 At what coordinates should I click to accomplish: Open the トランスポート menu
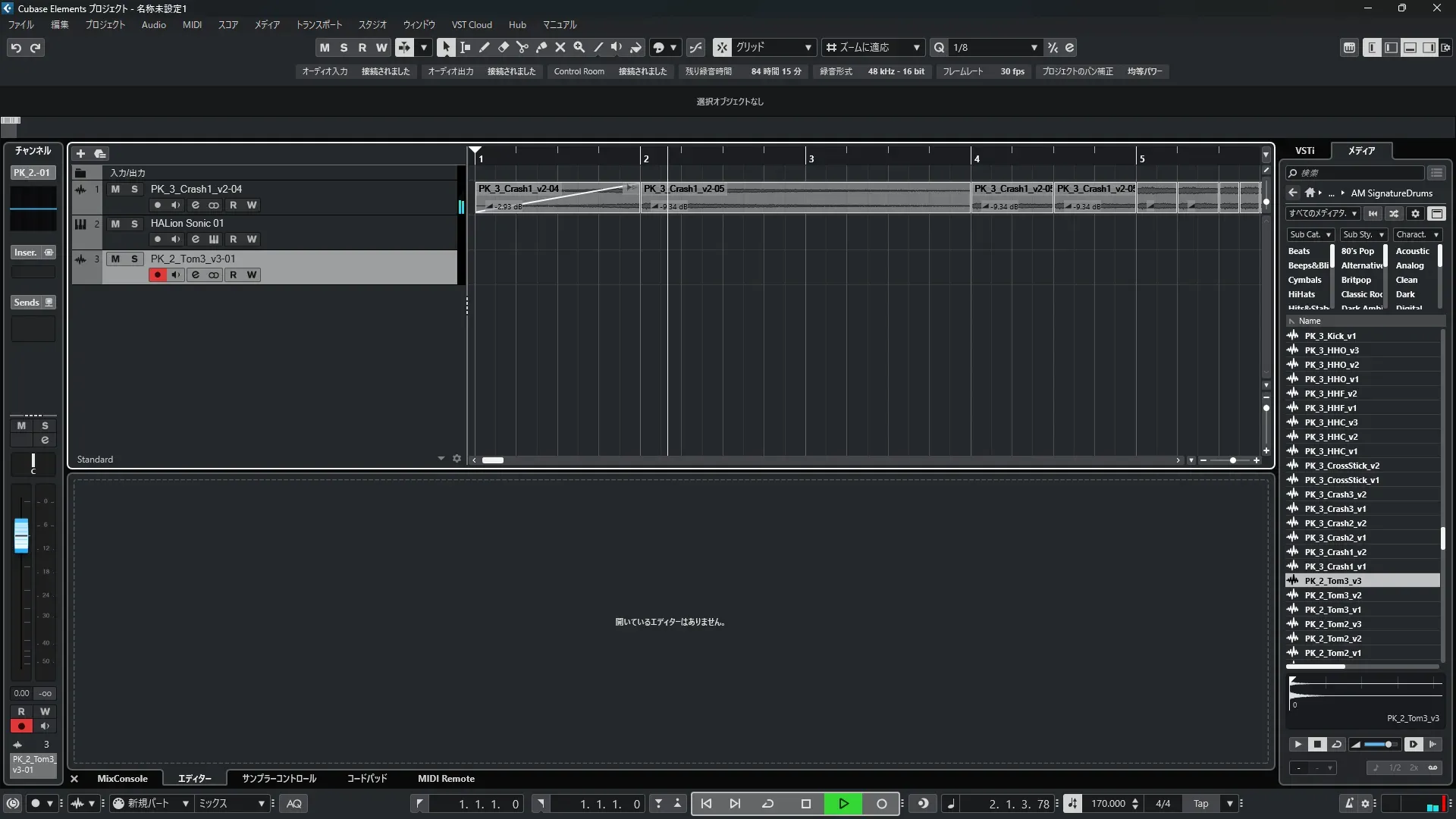click(x=318, y=25)
